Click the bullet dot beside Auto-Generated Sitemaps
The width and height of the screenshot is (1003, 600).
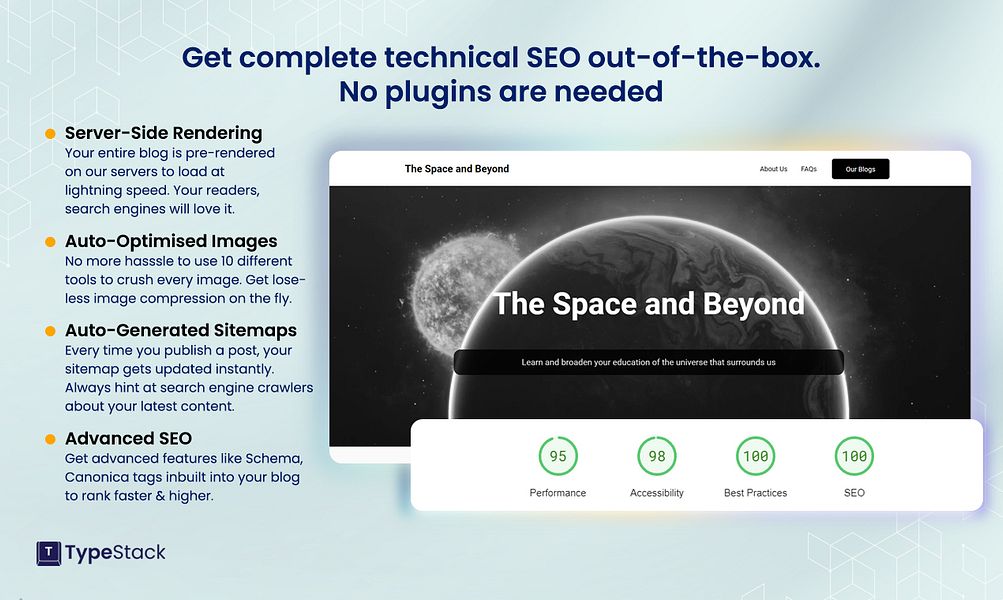50,331
